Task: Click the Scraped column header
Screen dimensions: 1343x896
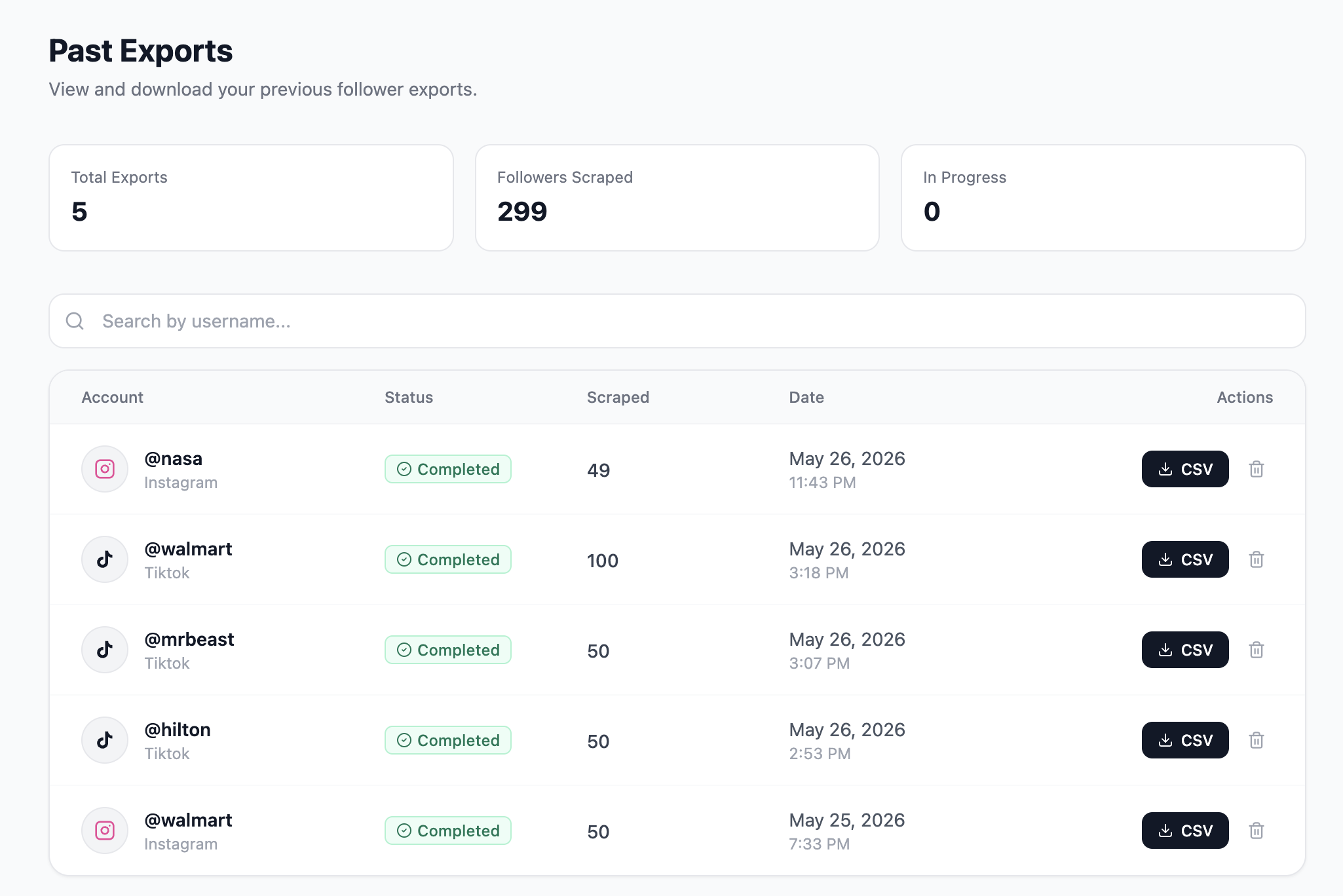Action: tap(618, 398)
